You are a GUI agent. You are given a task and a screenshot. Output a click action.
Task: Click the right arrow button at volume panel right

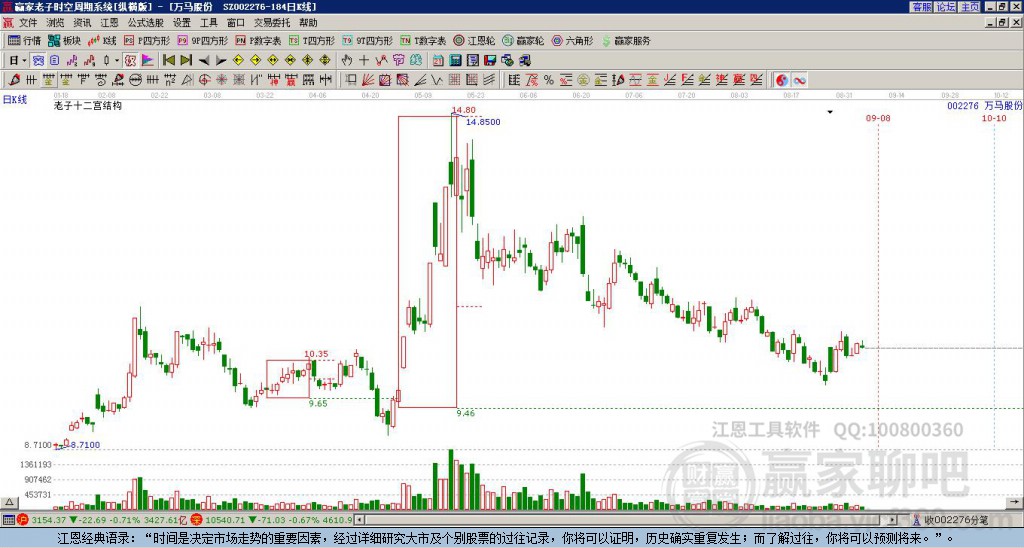pyautogui.click(x=1015, y=502)
